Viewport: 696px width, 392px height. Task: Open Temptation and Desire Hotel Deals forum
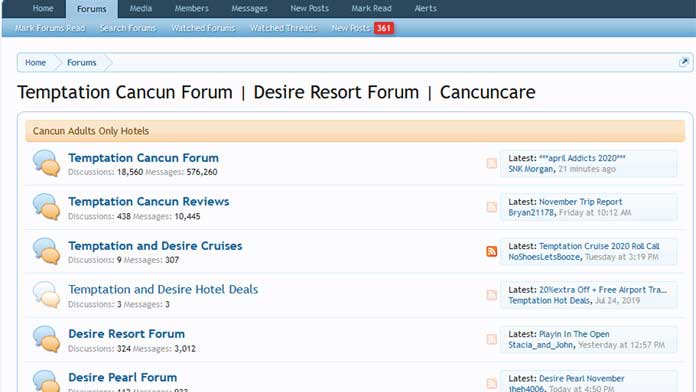(163, 289)
